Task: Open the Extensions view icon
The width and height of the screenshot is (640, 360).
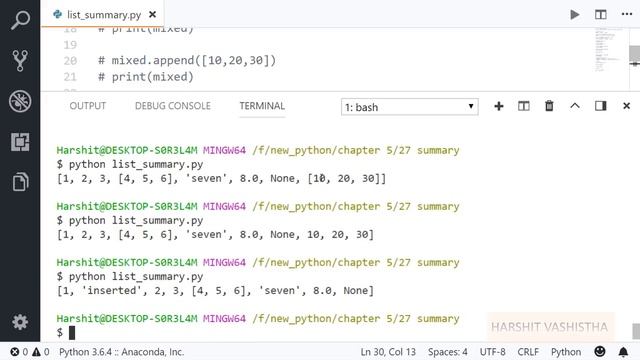Action: [x=20, y=142]
